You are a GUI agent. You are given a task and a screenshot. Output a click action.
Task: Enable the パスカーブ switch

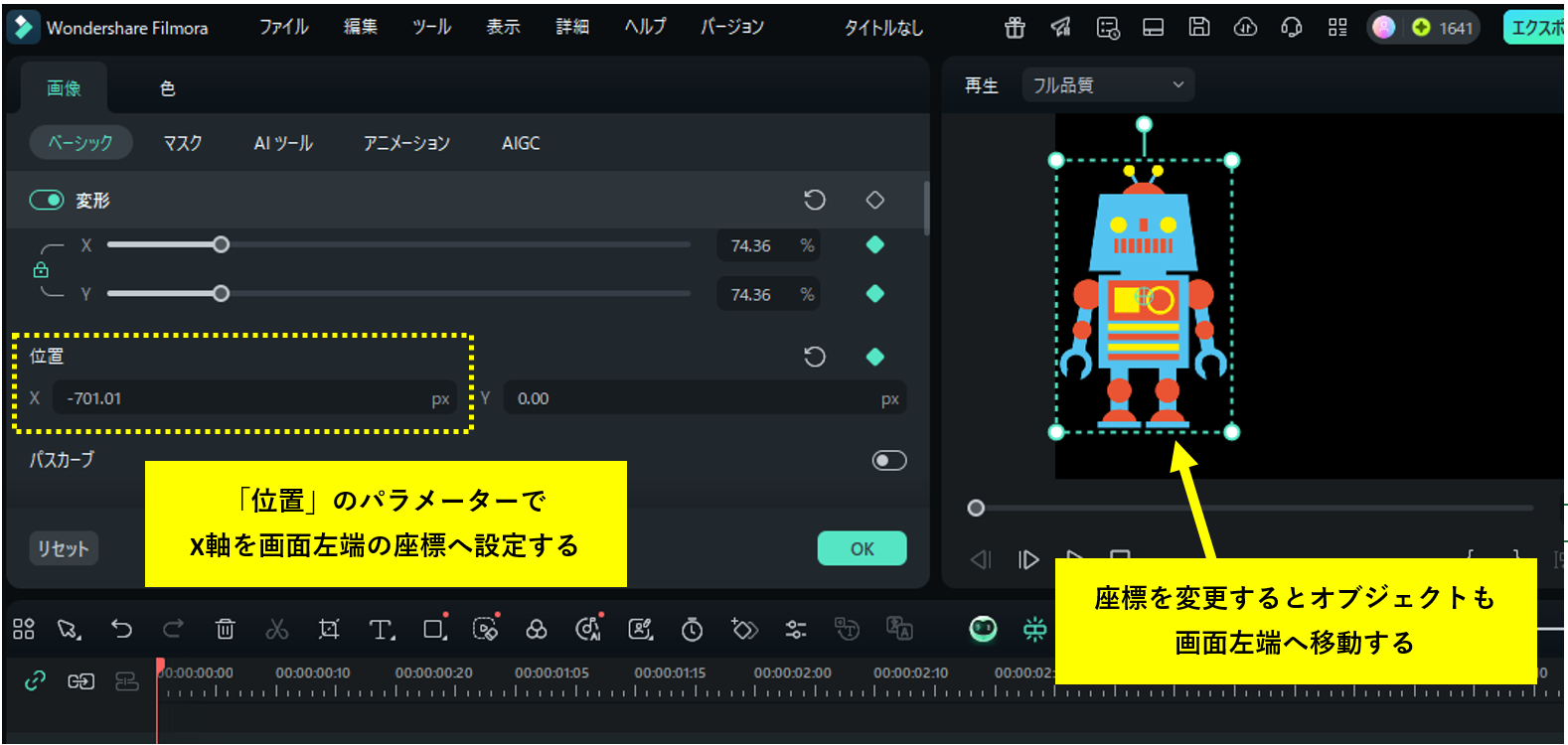(889, 460)
